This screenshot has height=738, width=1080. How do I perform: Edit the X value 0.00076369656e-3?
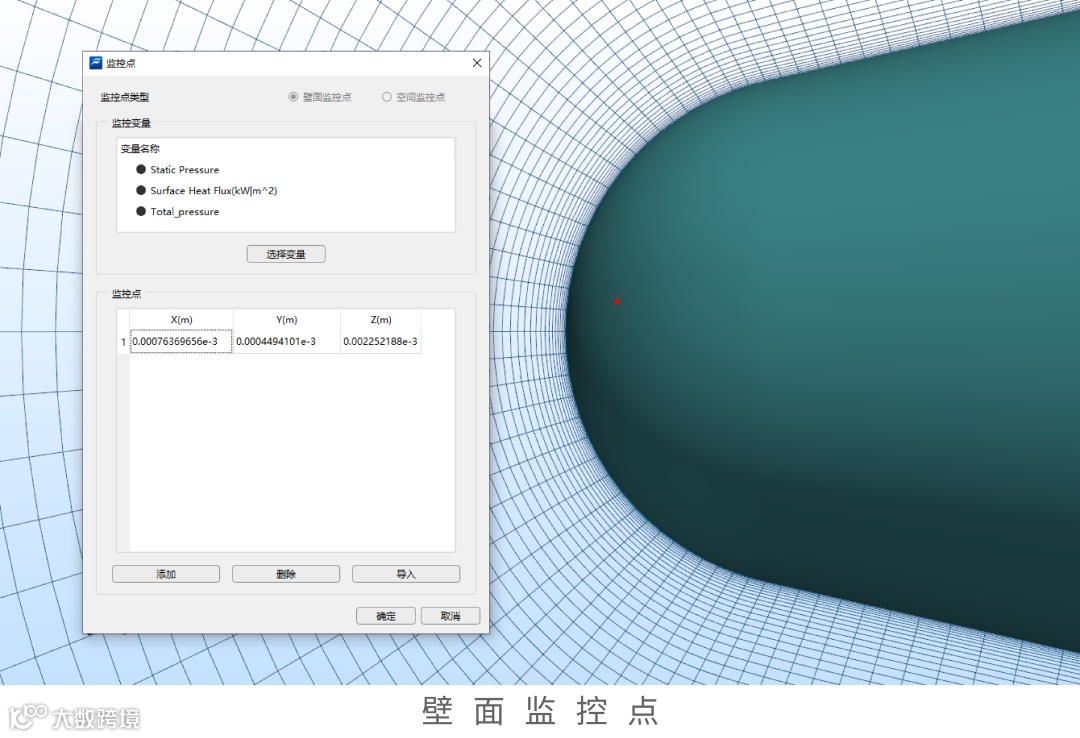[x=182, y=342]
